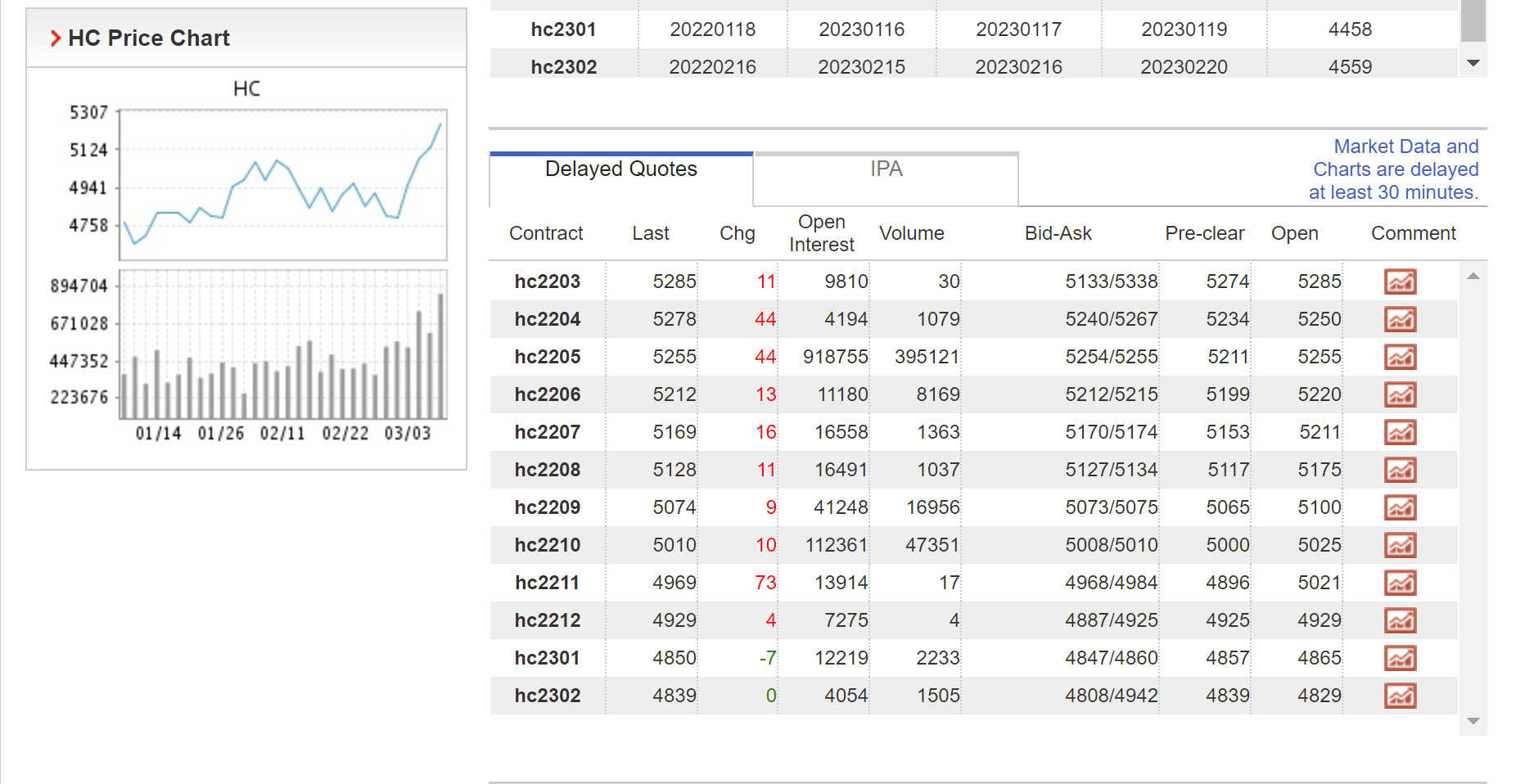Open chart icon for hc2203 row
Image resolution: width=1516 pixels, height=784 pixels.
(x=1400, y=282)
